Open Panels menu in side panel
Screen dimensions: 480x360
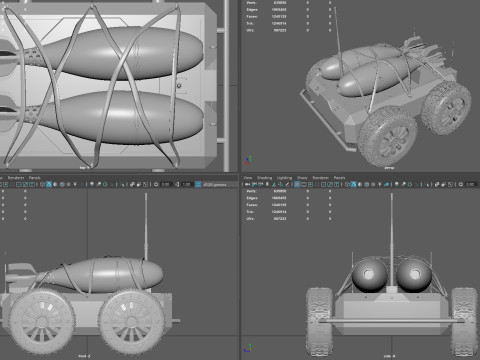(339, 178)
